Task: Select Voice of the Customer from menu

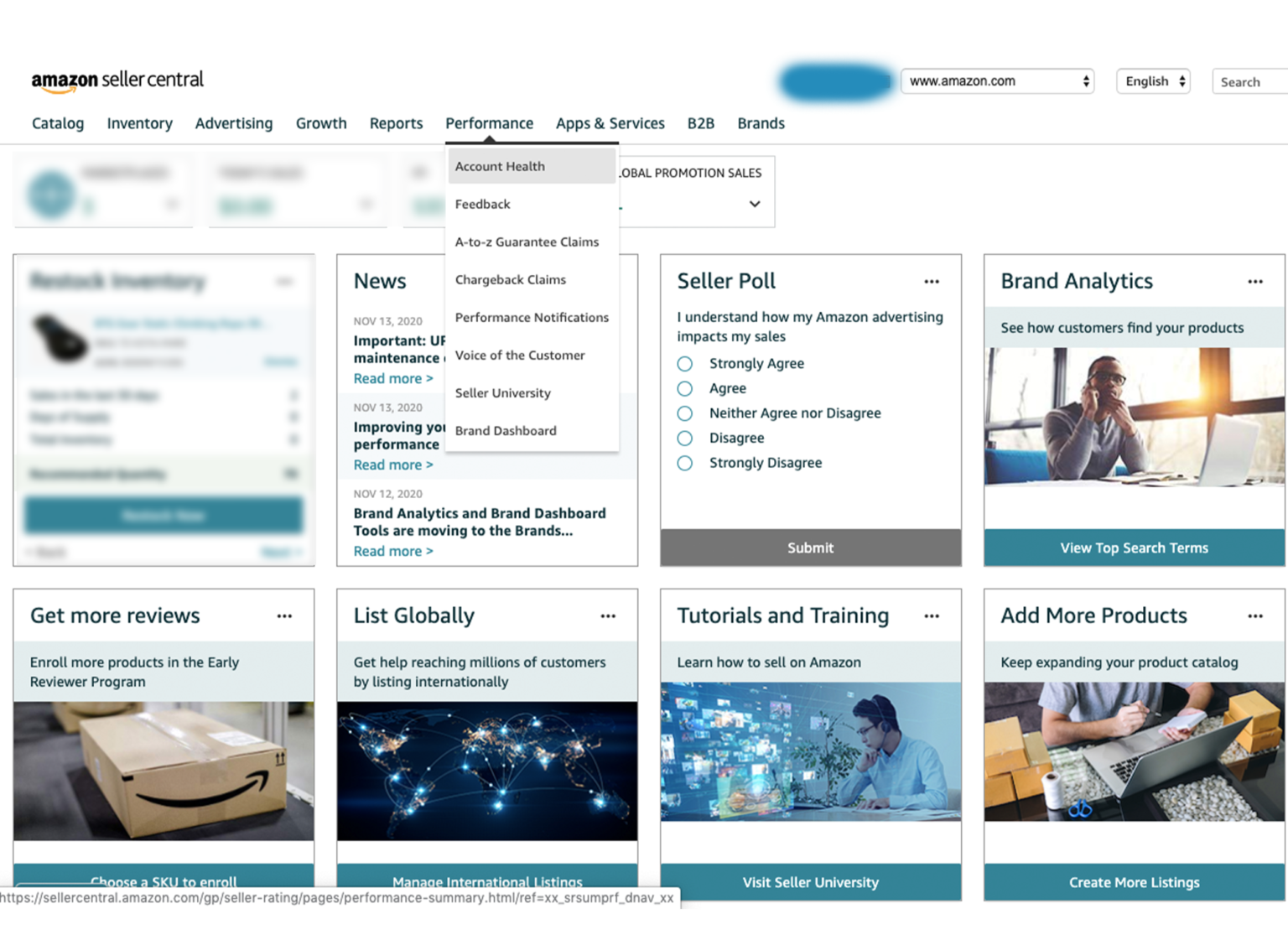Action: click(x=520, y=355)
